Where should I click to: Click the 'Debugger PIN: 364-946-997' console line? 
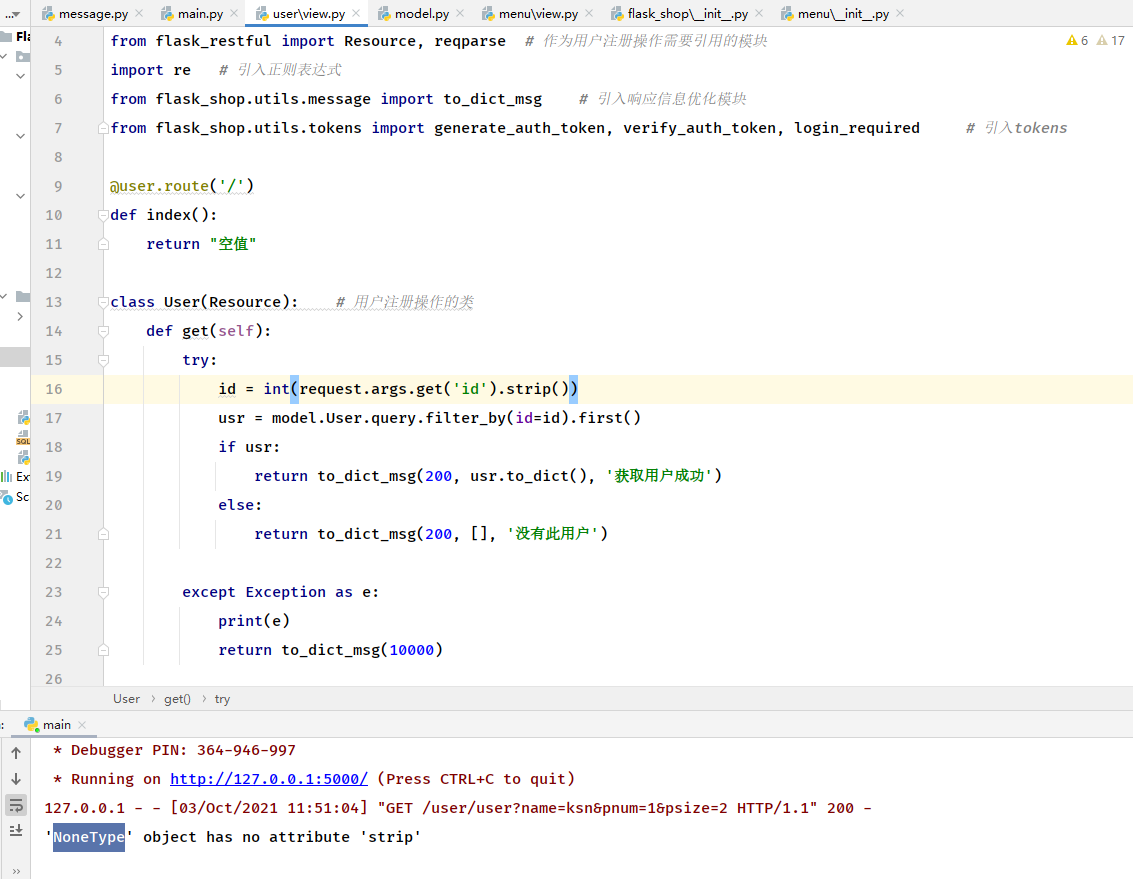click(x=174, y=750)
